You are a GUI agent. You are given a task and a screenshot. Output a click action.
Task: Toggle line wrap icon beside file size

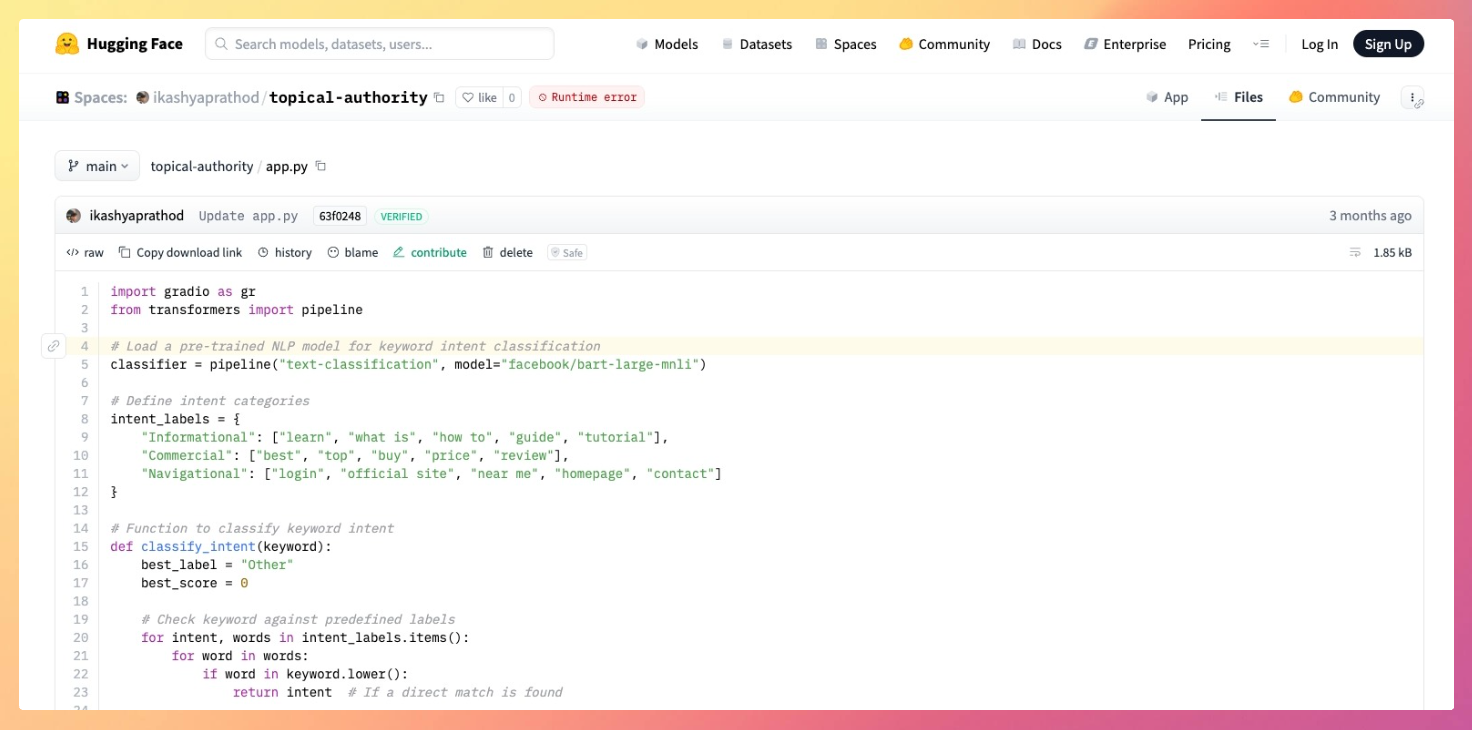pyautogui.click(x=1355, y=253)
